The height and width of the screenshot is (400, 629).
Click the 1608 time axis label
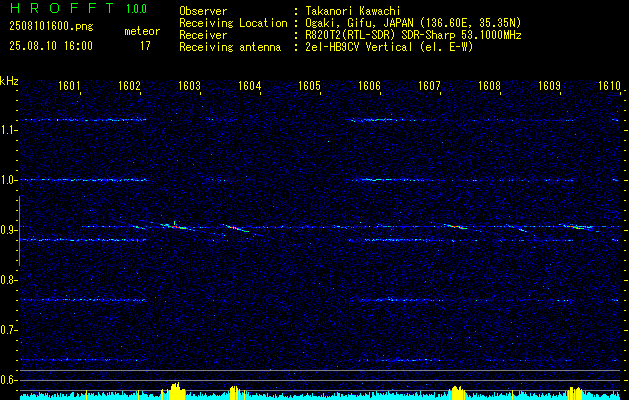click(x=489, y=85)
